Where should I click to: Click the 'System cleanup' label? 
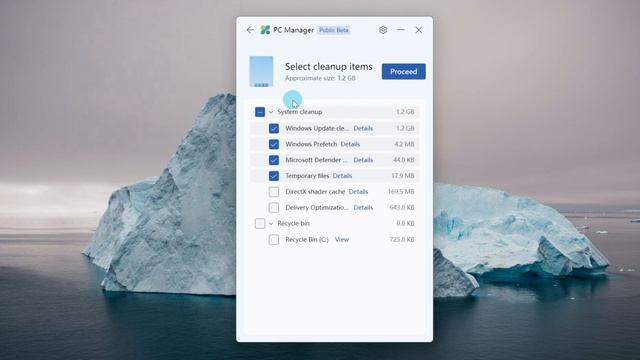pyautogui.click(x=300, y=112)
